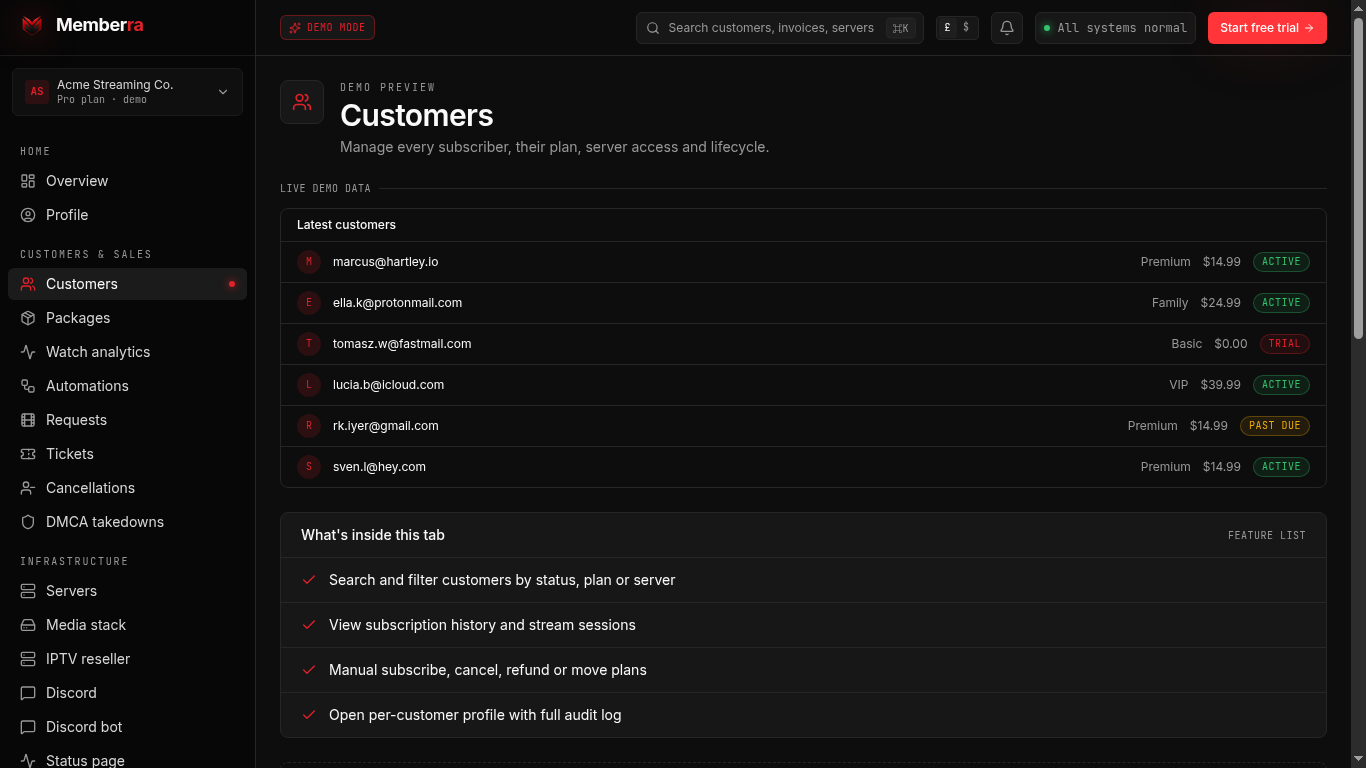Open the Discord bot chat icon
Viewport: 1366px width, 768px height.
(x=28, y=727)
